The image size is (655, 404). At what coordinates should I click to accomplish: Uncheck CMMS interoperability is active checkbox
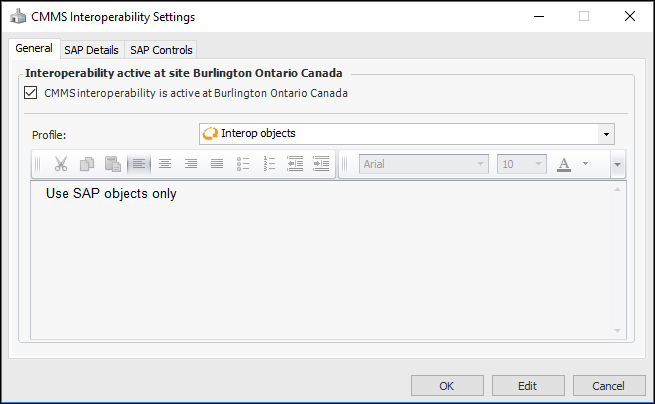tap(29, 93)
